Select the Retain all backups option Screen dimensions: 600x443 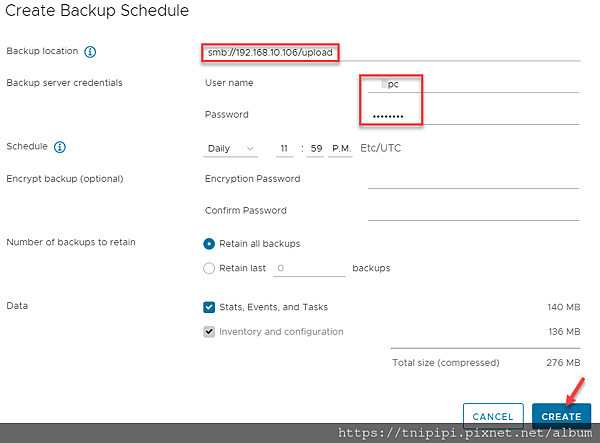point(209,243)
